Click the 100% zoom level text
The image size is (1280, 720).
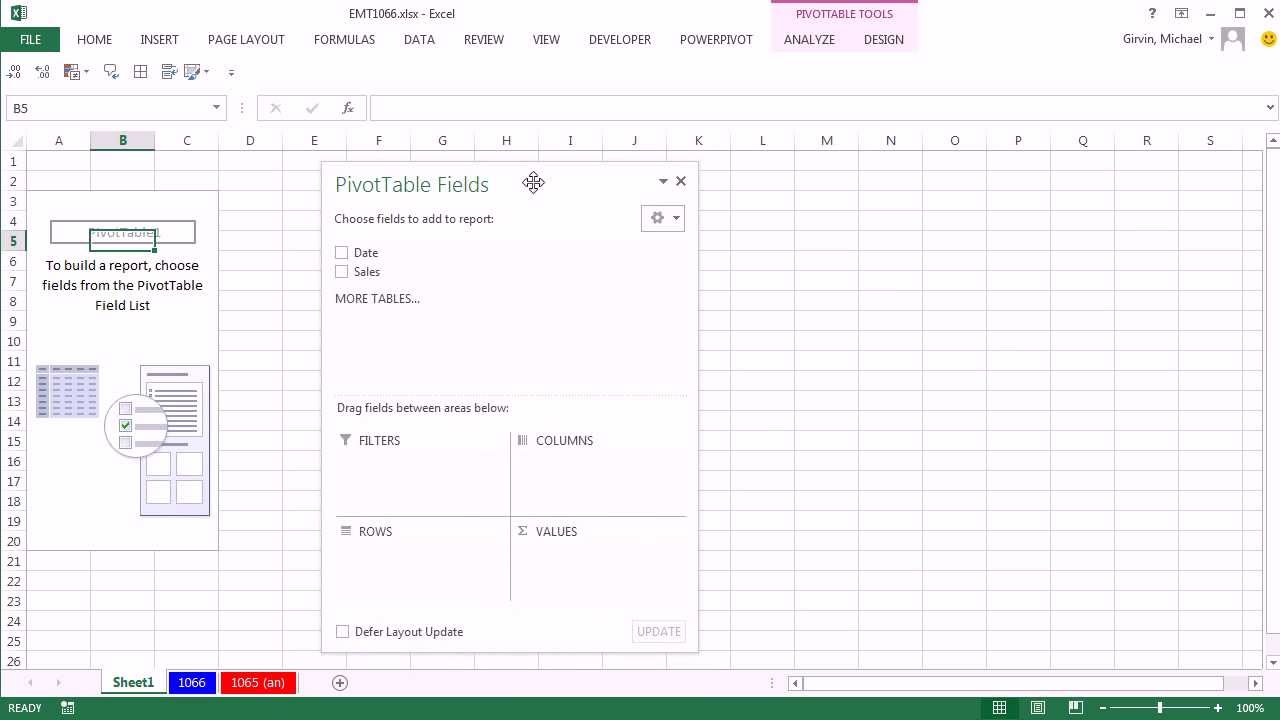[x=1250, y=708]
